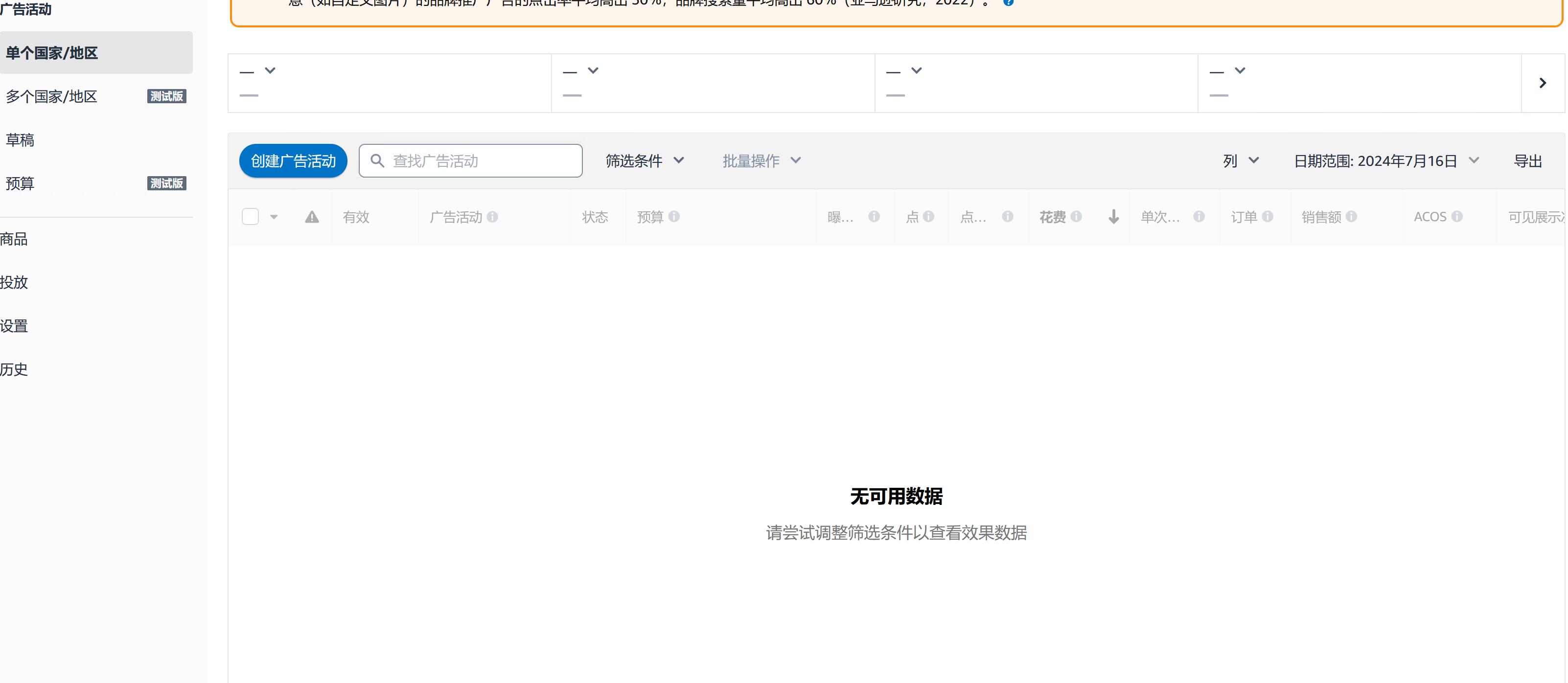Click 测试版 badge beside 预算
The height and width of the screenshot is (683, 1568).
coord(167,183)
